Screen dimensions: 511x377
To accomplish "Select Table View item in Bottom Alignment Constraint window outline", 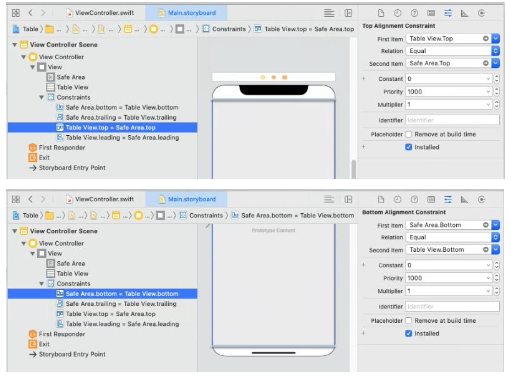I will coord(68,274).
